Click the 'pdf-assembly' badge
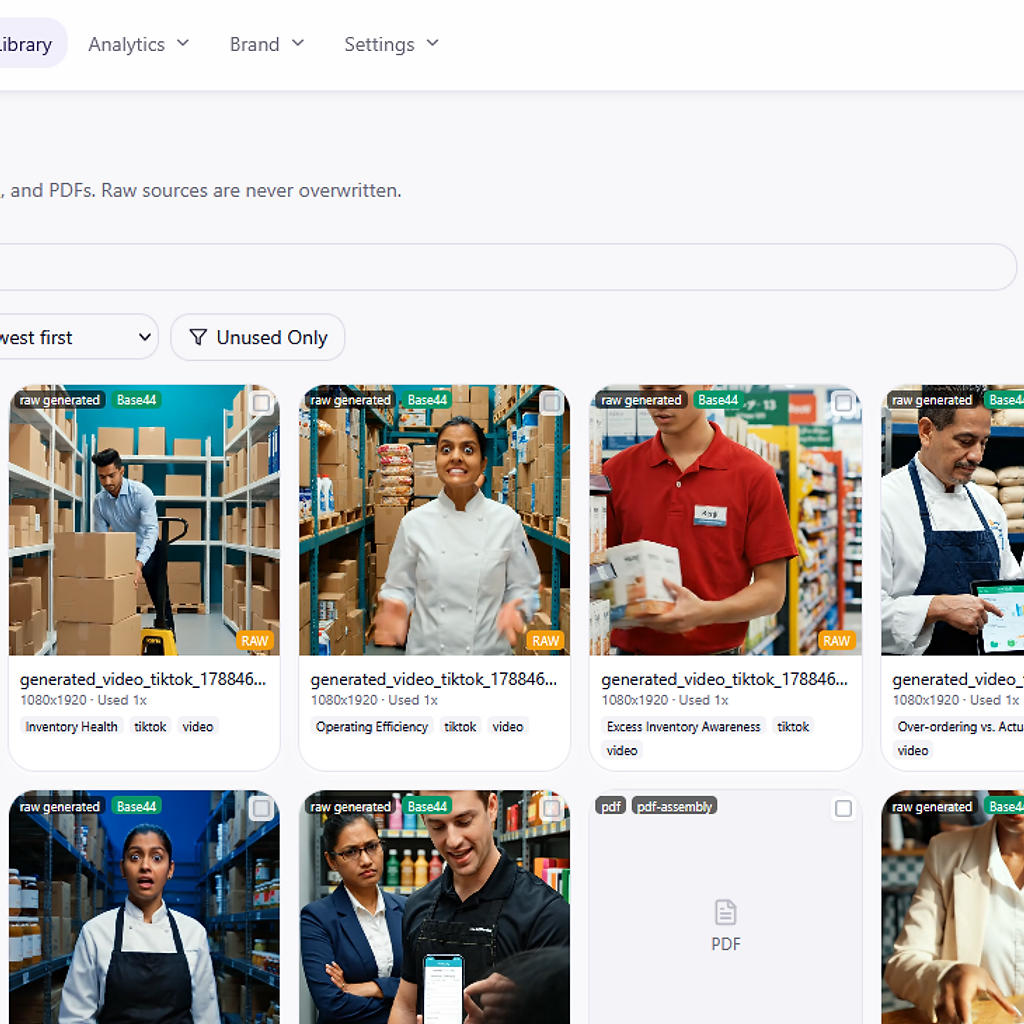This screenshot has width=1024, height=1024. point(675,806)
